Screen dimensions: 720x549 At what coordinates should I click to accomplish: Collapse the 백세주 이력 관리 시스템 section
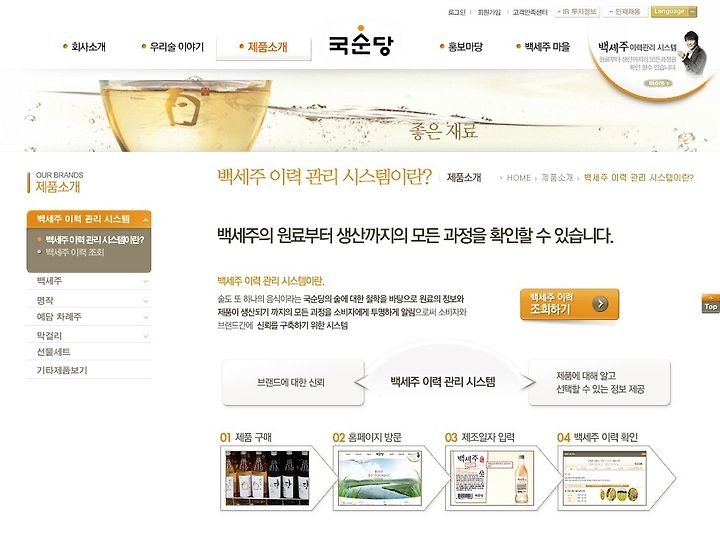click(x=145, y=220)
